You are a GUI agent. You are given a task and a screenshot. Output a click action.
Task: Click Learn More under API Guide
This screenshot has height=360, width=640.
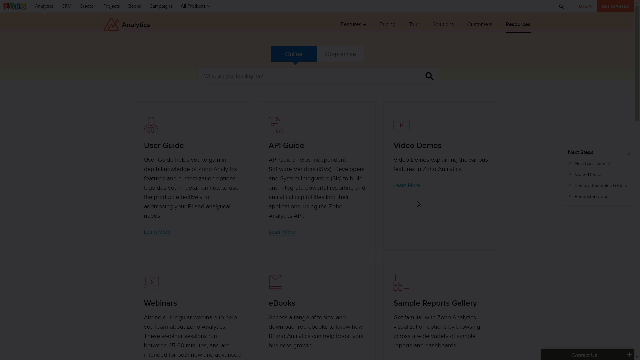[x=282, y=232]
